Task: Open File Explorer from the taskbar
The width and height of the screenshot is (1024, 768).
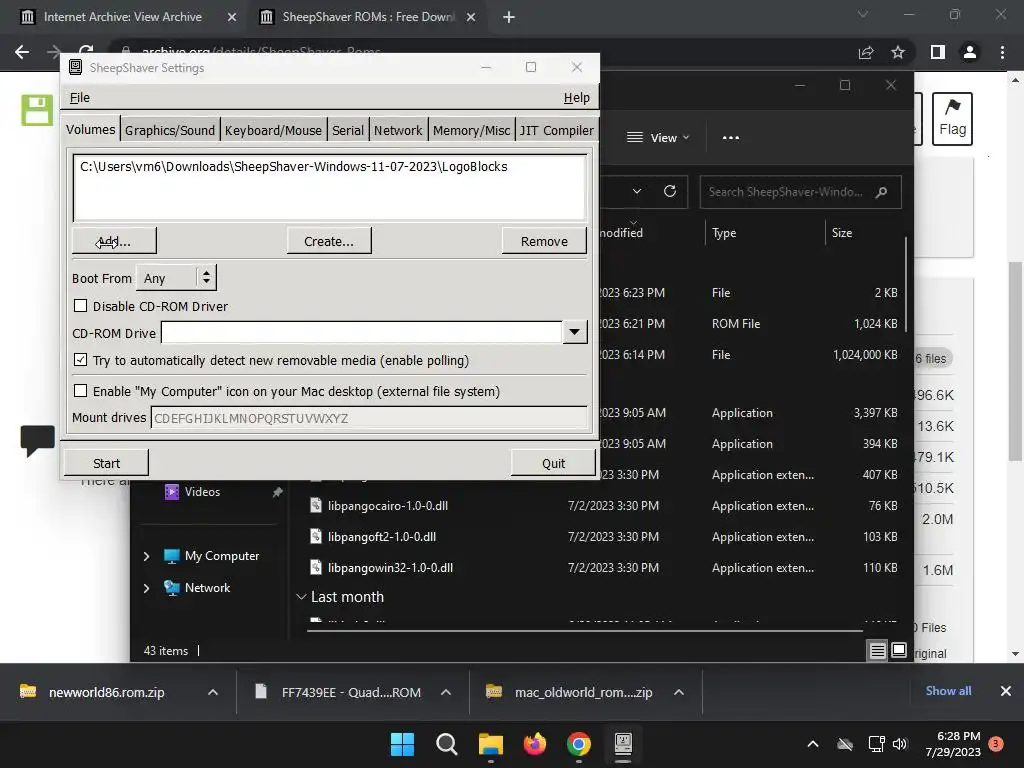Action: (490, 744)
